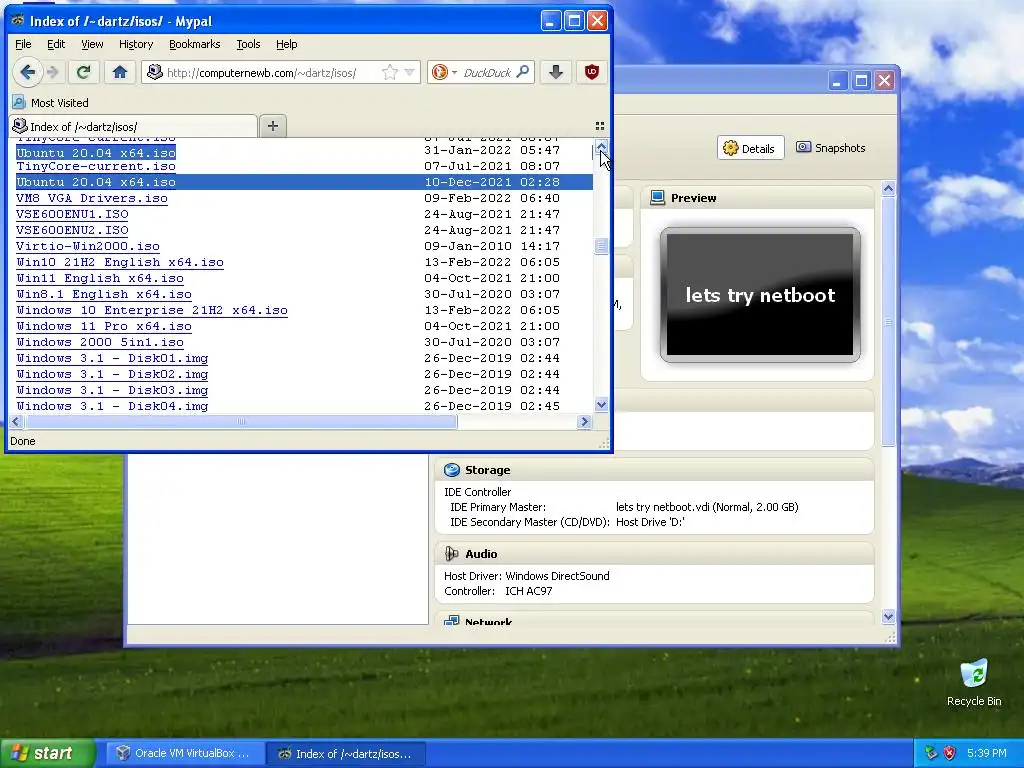Click the search magnifier icon
The width and height of the screenshot is (1024, 768).
[x=522, y=72]
